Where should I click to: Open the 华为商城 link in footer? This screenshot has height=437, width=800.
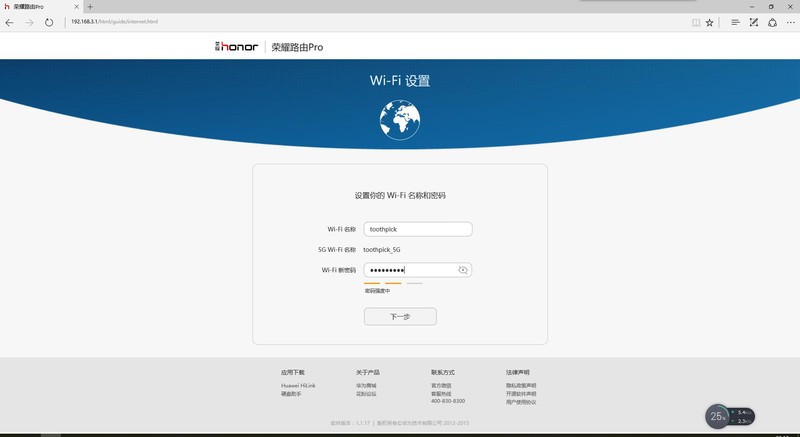[366, 385]
